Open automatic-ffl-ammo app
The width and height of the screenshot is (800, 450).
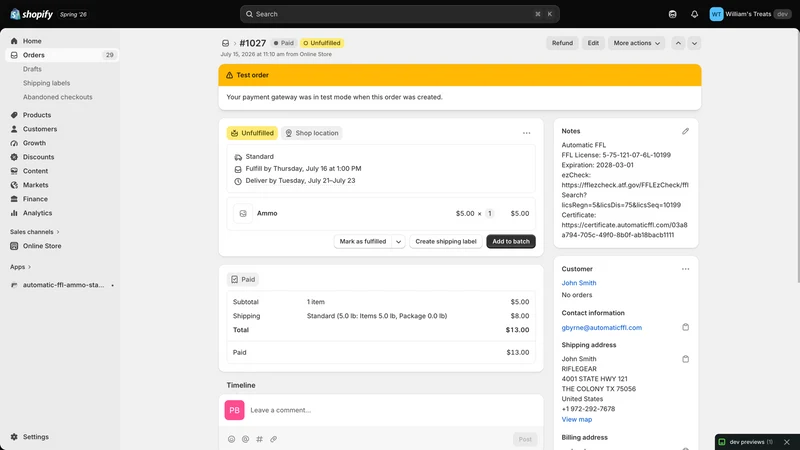(x=63, y=285)
